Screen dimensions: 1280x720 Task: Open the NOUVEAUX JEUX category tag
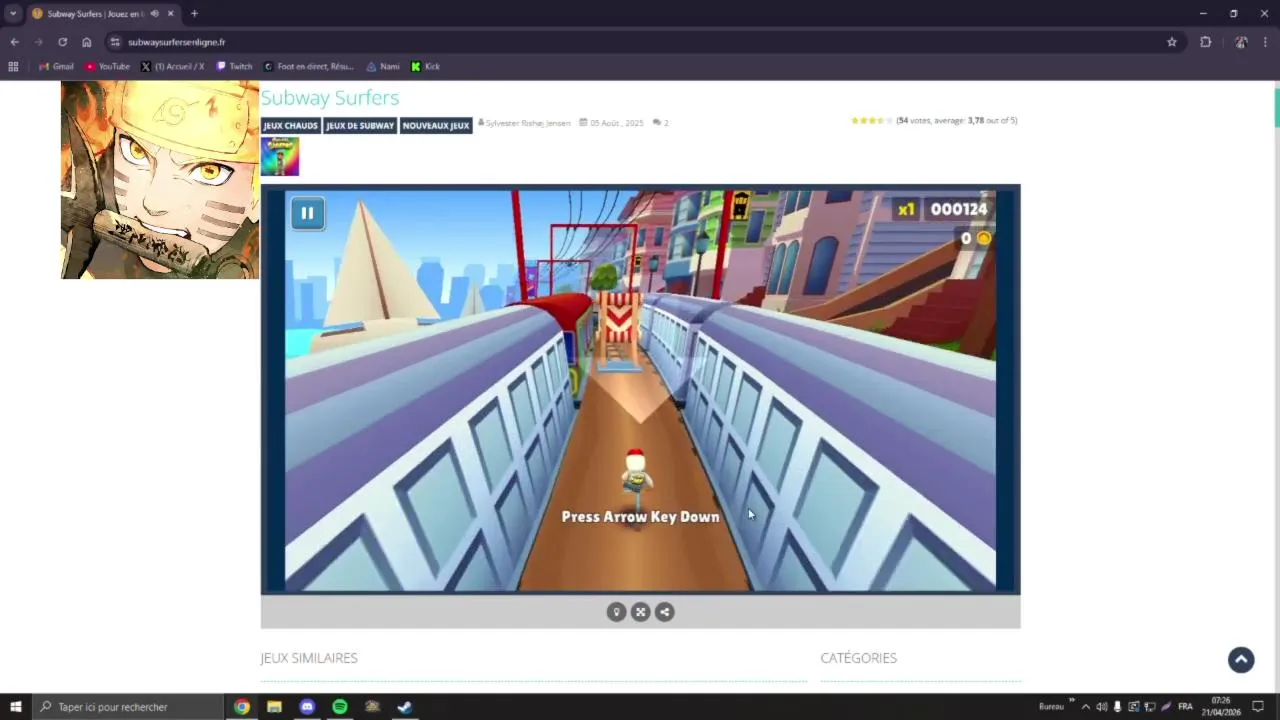(436, 126)
